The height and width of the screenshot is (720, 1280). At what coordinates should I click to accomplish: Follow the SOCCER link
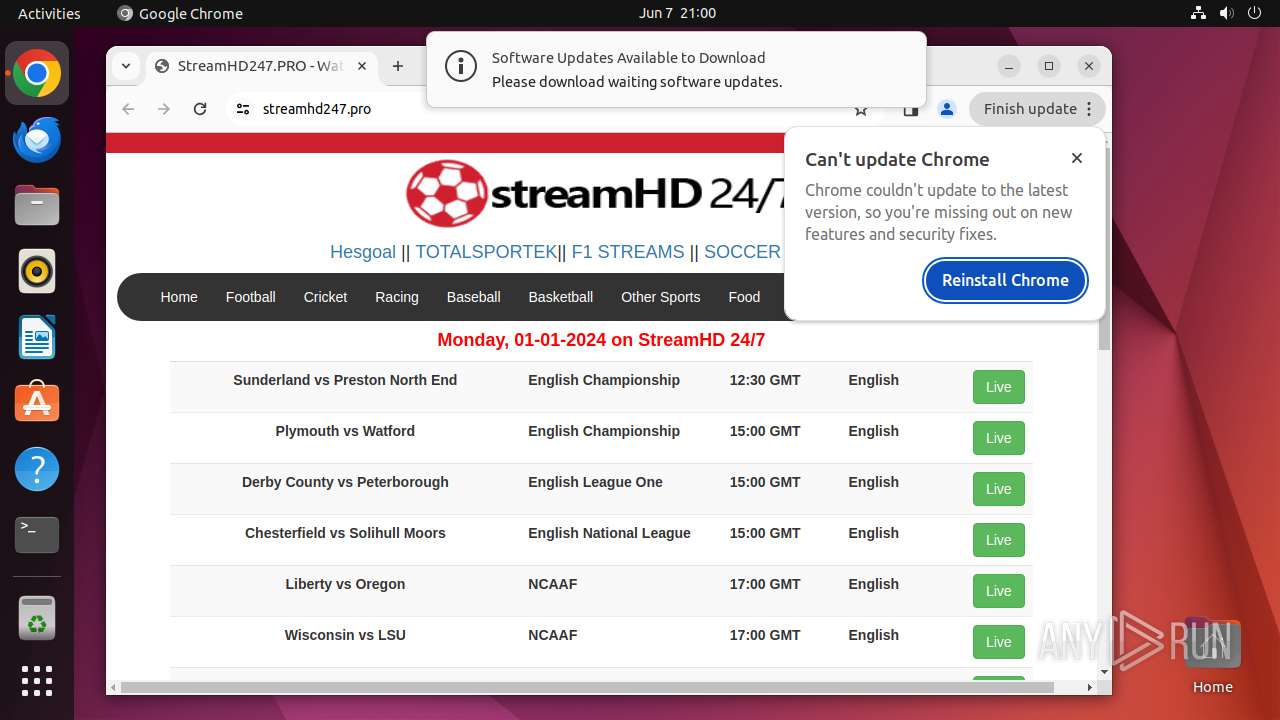tap(742, 252)
